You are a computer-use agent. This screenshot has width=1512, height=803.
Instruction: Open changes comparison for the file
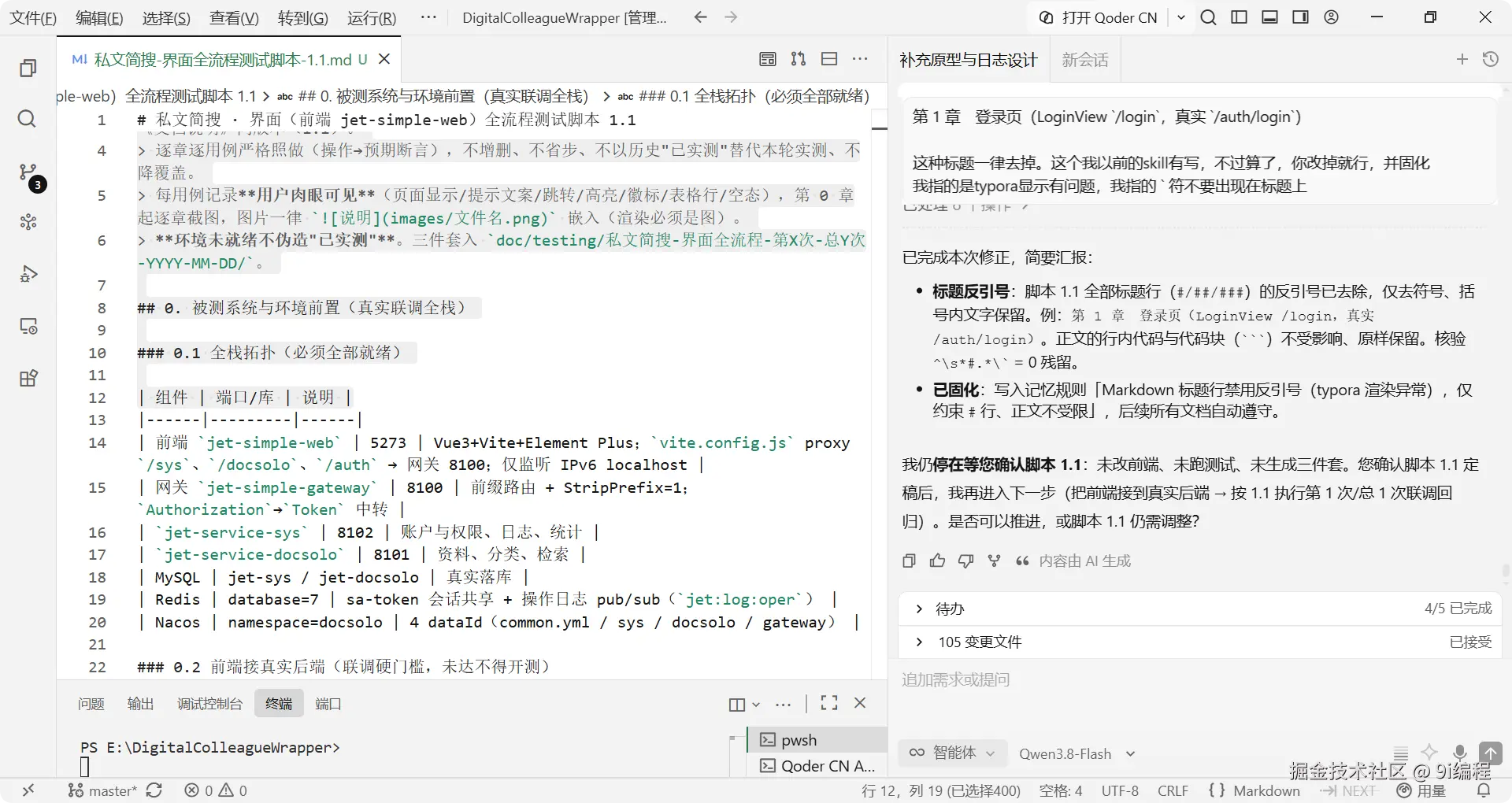point(799,59)
